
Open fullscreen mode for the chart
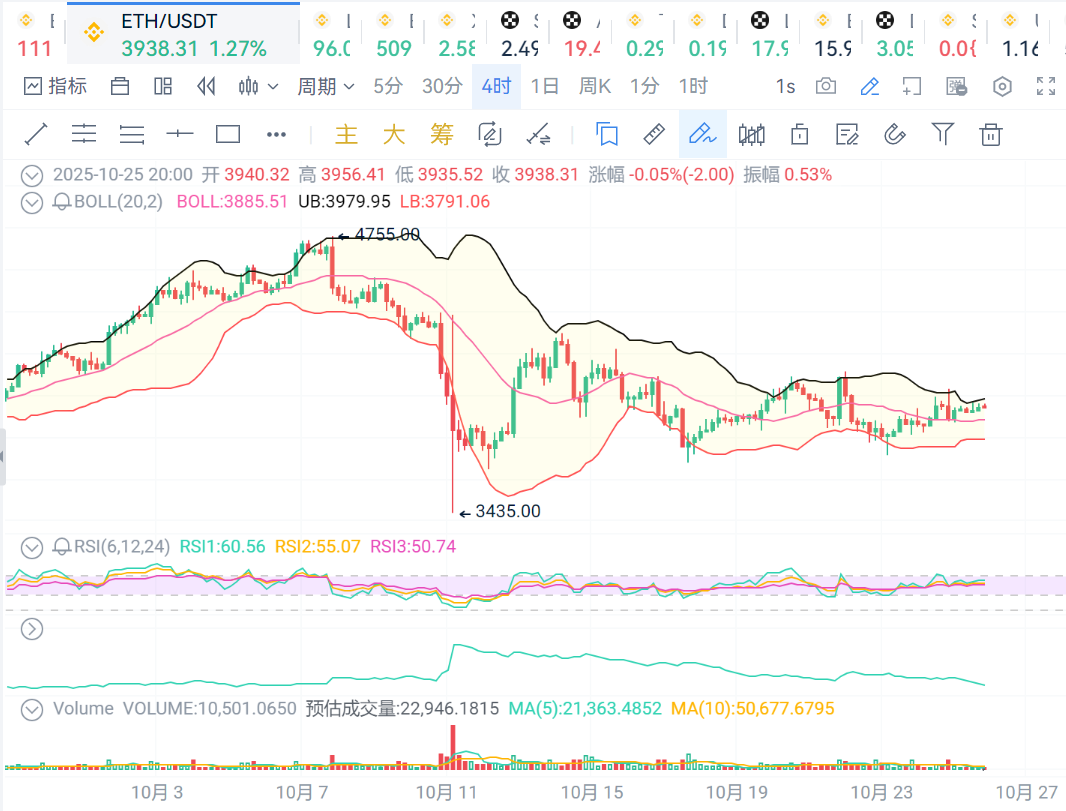pyautogui.click(x=1046, y=87)
